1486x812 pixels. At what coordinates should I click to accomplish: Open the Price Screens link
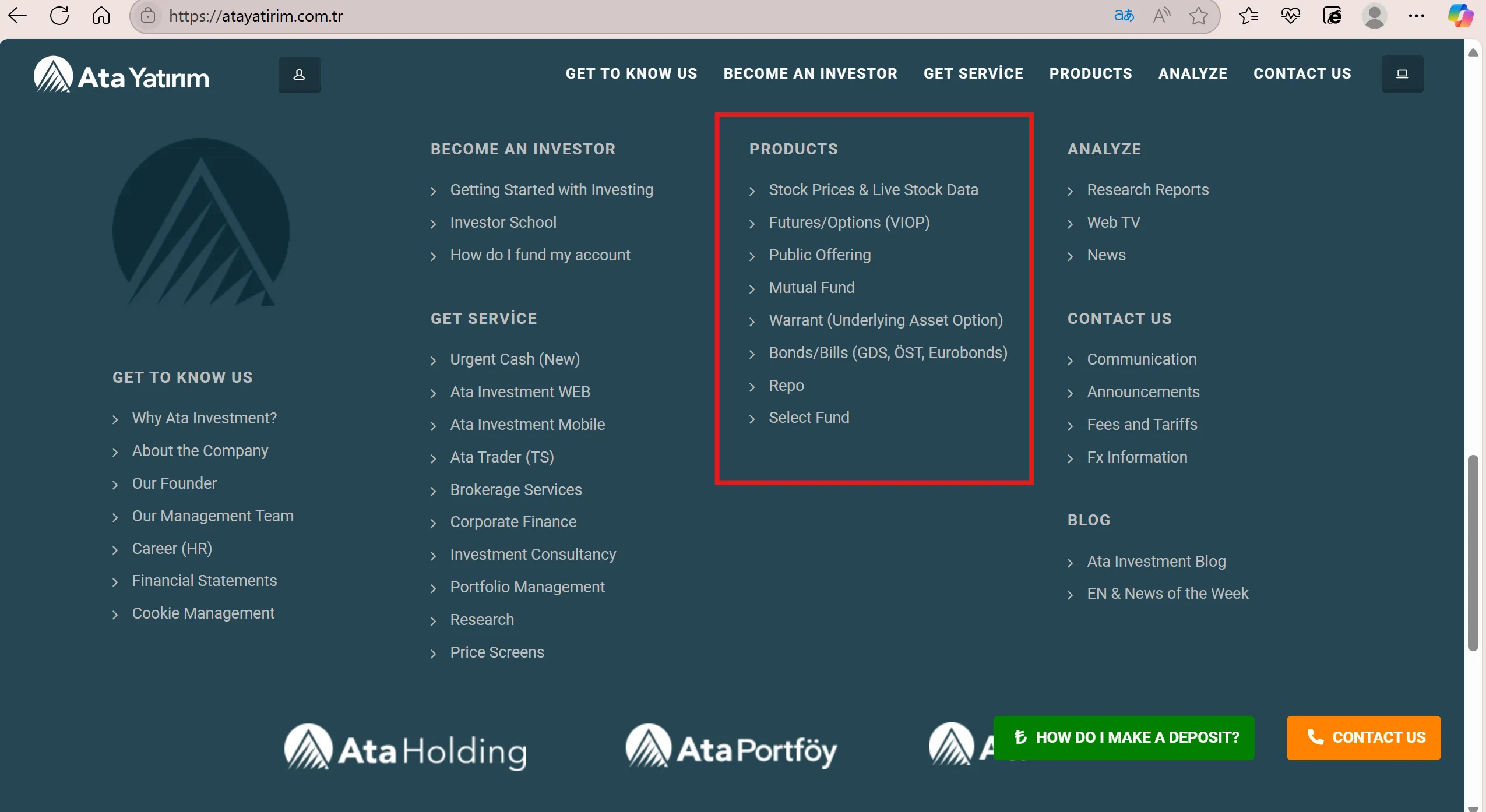click(497, 652)
